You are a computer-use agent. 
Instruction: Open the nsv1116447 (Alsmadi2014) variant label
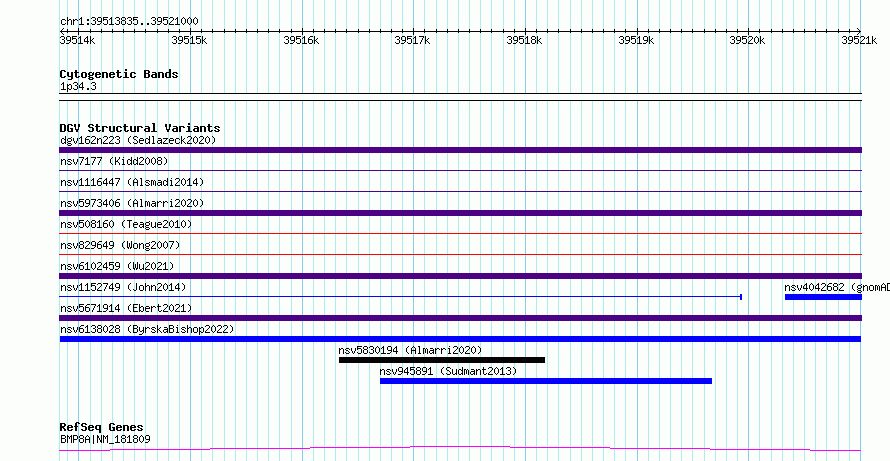tap(132, 182)
